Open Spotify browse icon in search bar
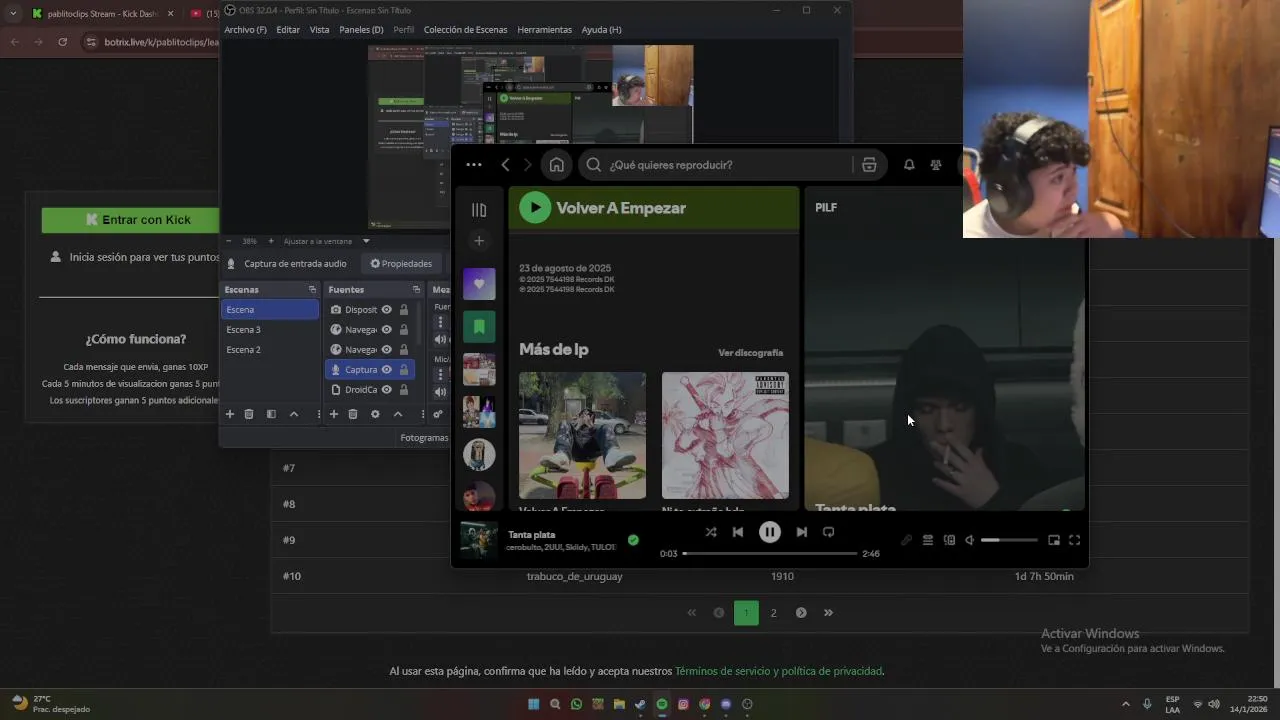The height and width of the screenshot is (720, 1280). pos(869,165)
